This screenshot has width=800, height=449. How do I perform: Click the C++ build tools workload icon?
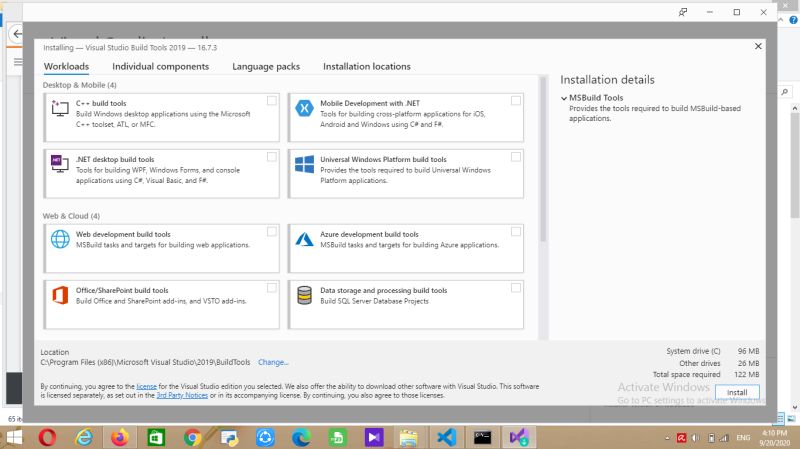[x=60, y=108]
